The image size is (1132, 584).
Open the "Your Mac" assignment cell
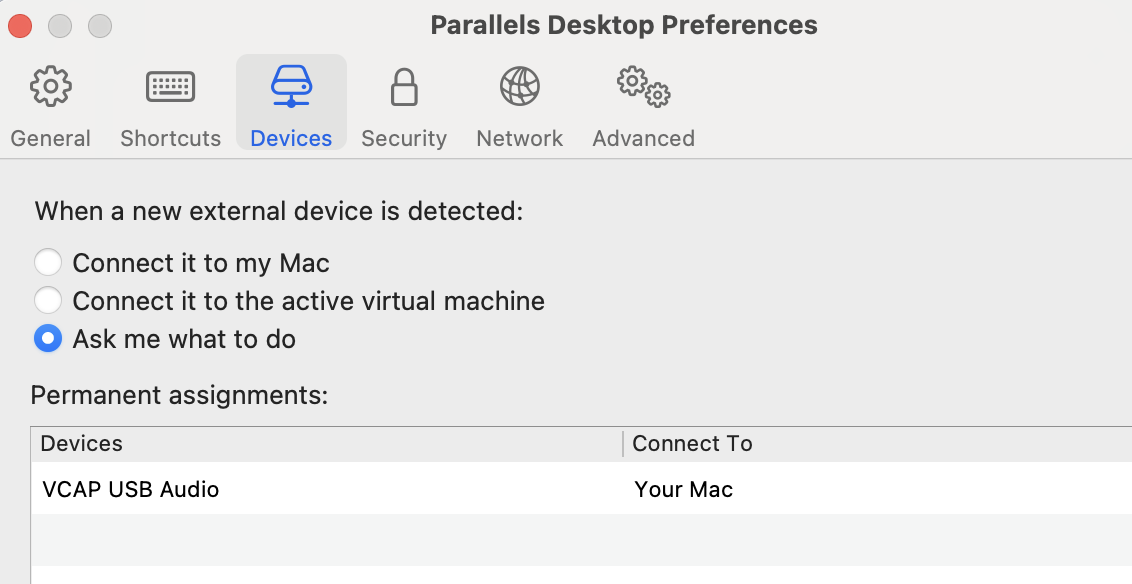point(684,489)
